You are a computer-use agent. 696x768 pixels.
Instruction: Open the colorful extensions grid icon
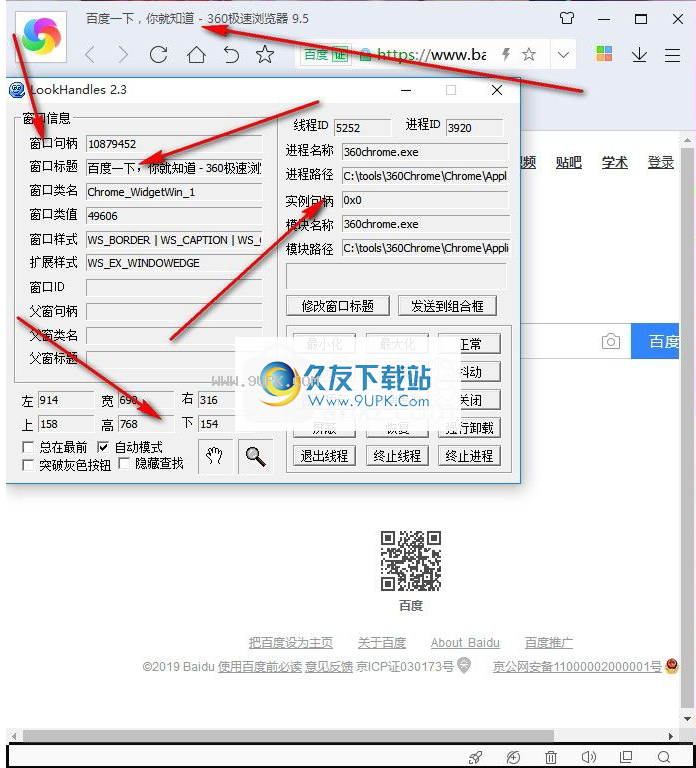click(604, 53)
